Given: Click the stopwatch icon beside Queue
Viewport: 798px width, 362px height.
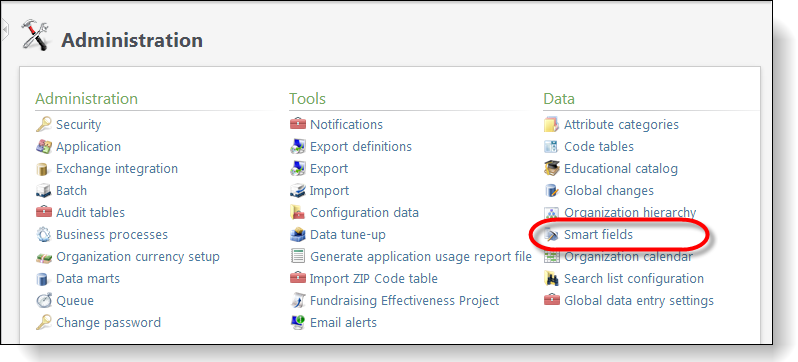Looking at the screenshot, I should tap(44, 300).
